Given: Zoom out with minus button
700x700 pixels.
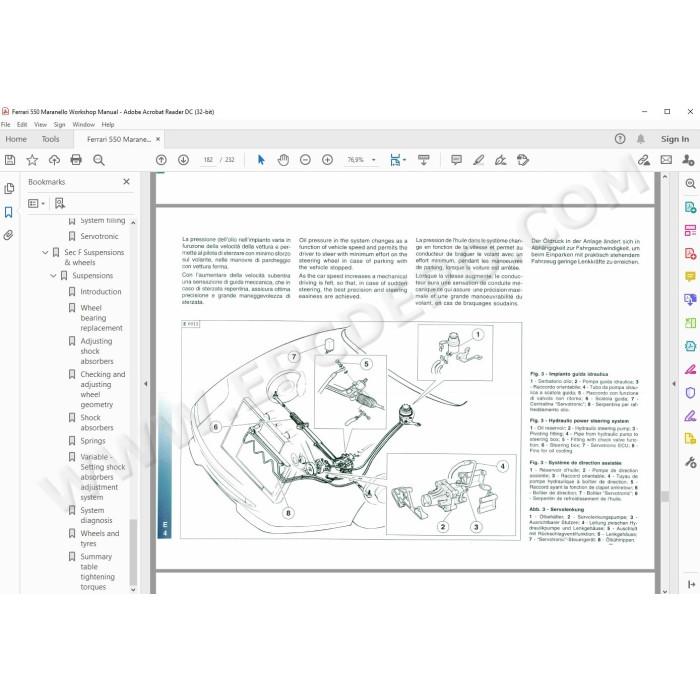Looking at the screenshot, I should tap(305, 160).
